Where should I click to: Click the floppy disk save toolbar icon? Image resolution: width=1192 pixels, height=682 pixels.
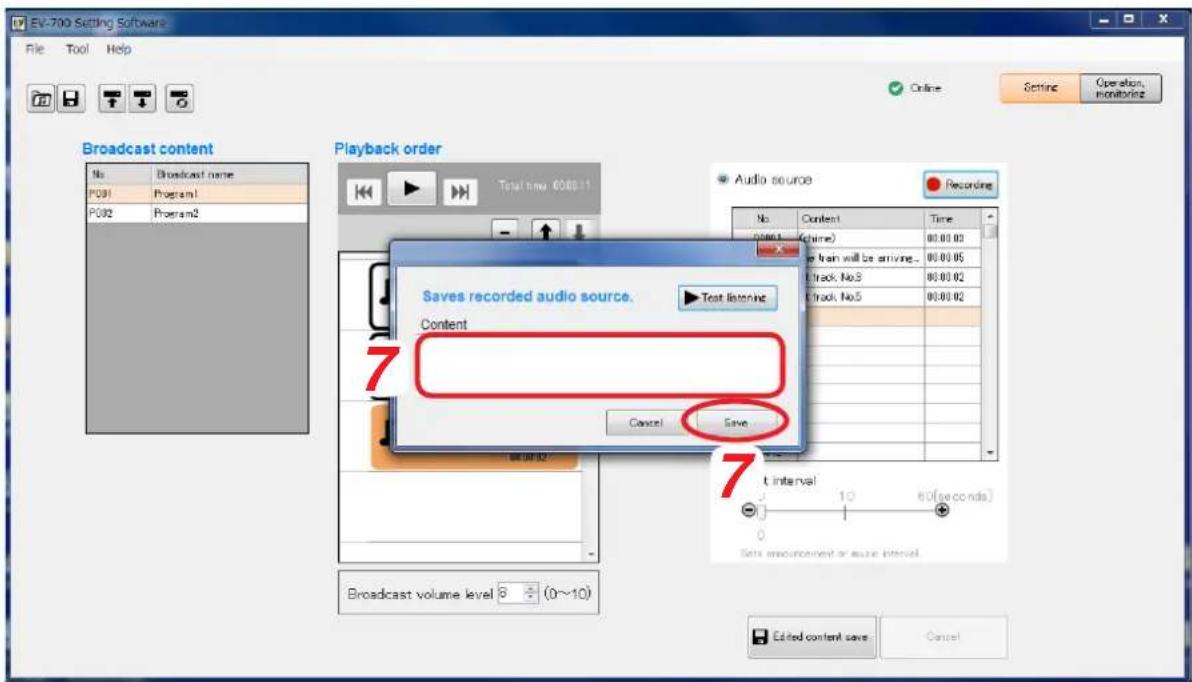[x=71, y=99]
